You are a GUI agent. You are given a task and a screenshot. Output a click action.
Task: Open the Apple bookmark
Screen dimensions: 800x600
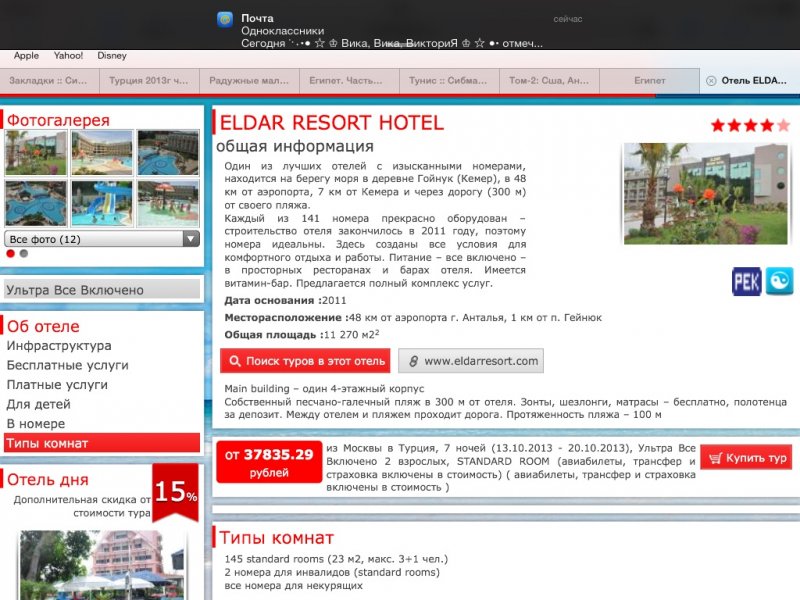coord(26,56)
